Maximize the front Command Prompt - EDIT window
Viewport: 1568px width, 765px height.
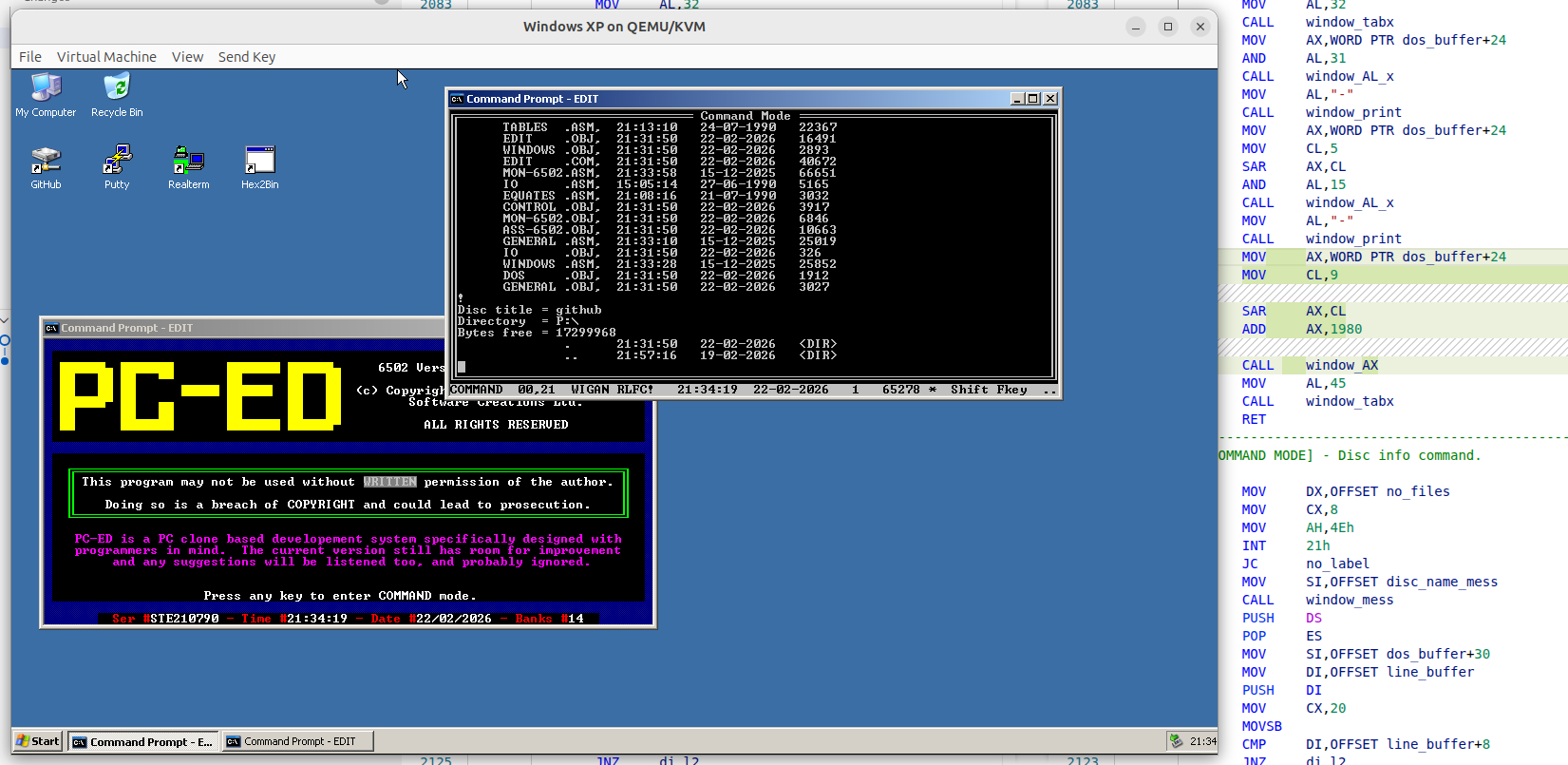[1033, 99]
